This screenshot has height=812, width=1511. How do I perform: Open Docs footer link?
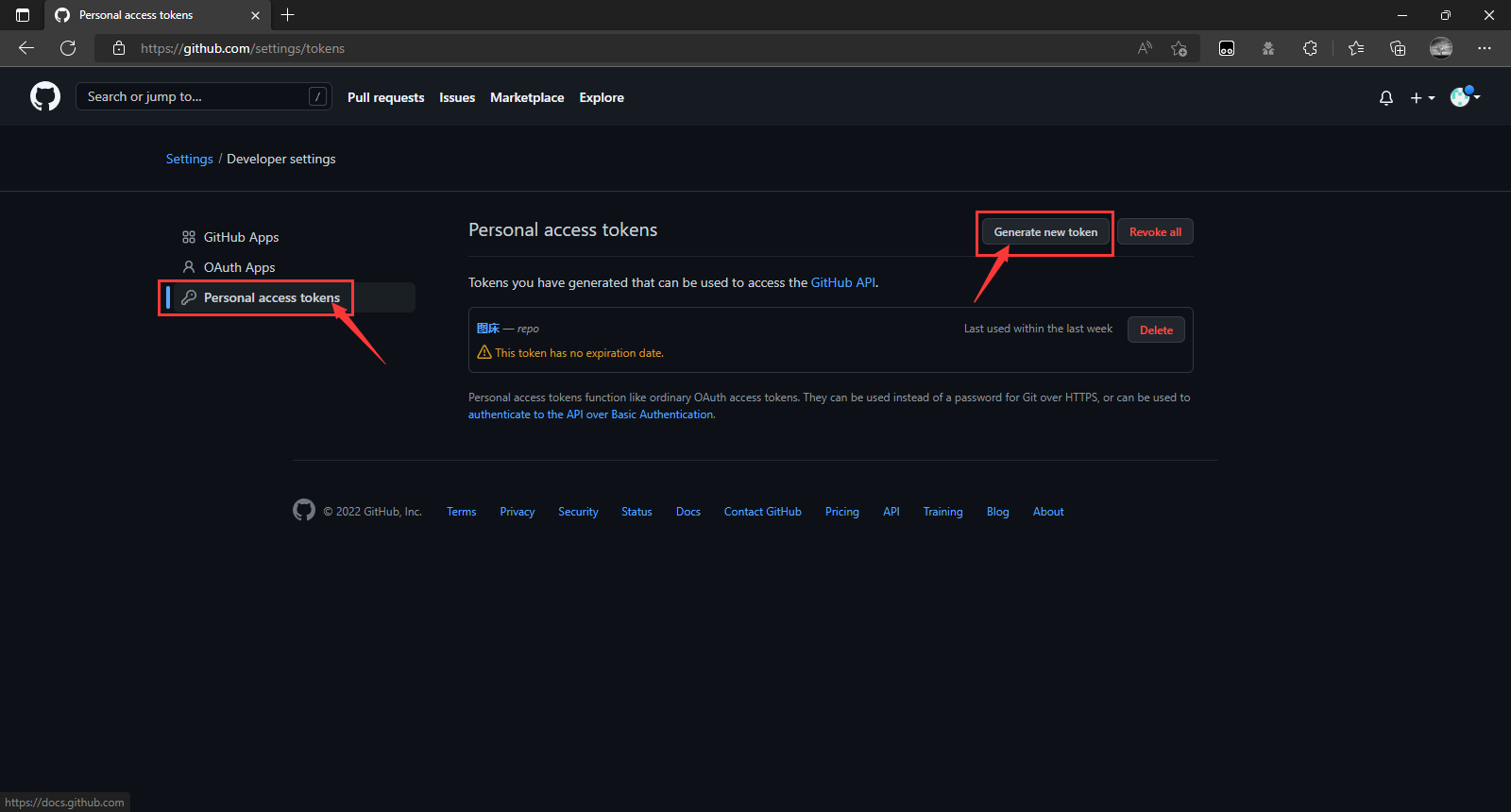pos(688,512)
